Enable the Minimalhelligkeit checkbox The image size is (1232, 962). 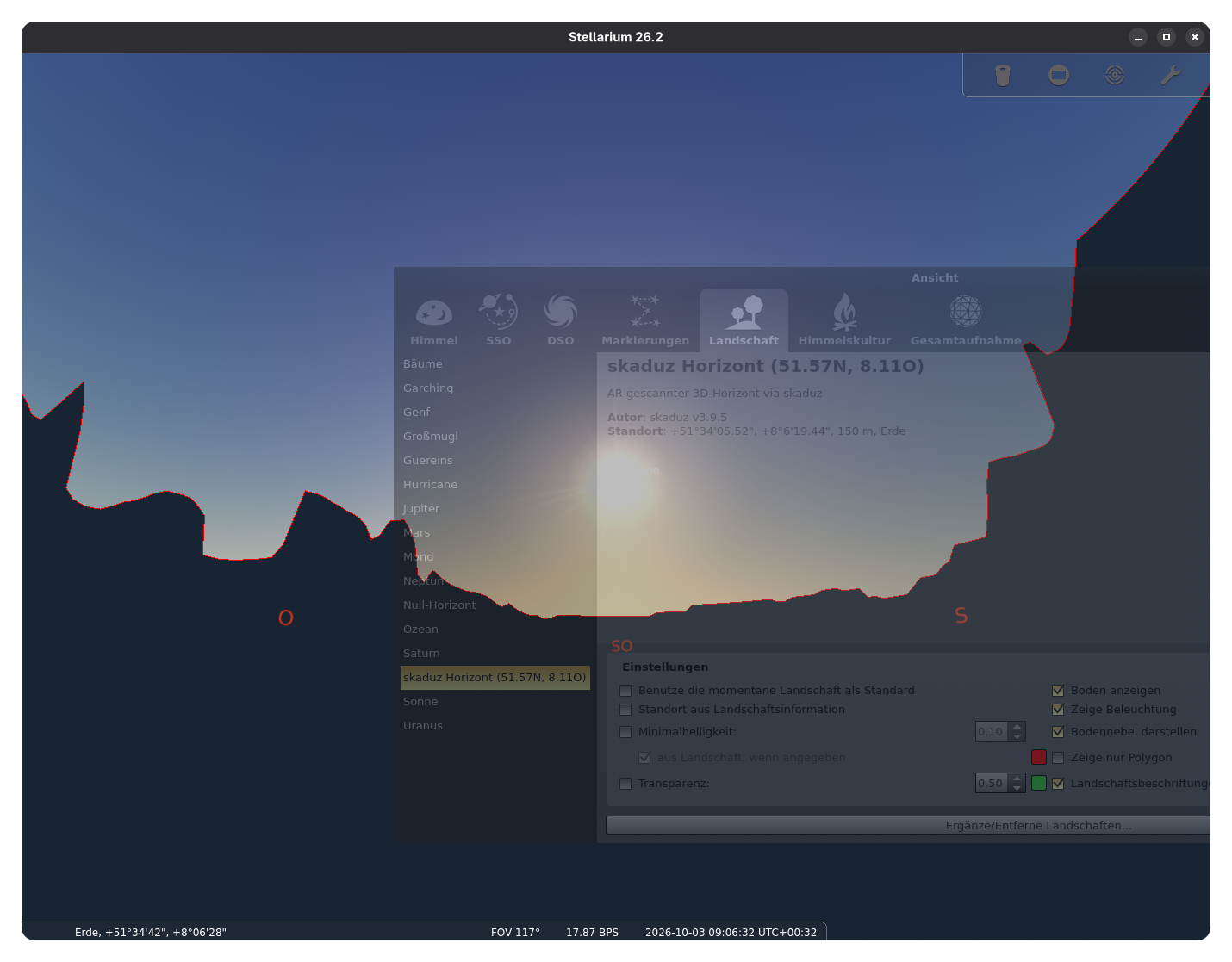point(625,732)
